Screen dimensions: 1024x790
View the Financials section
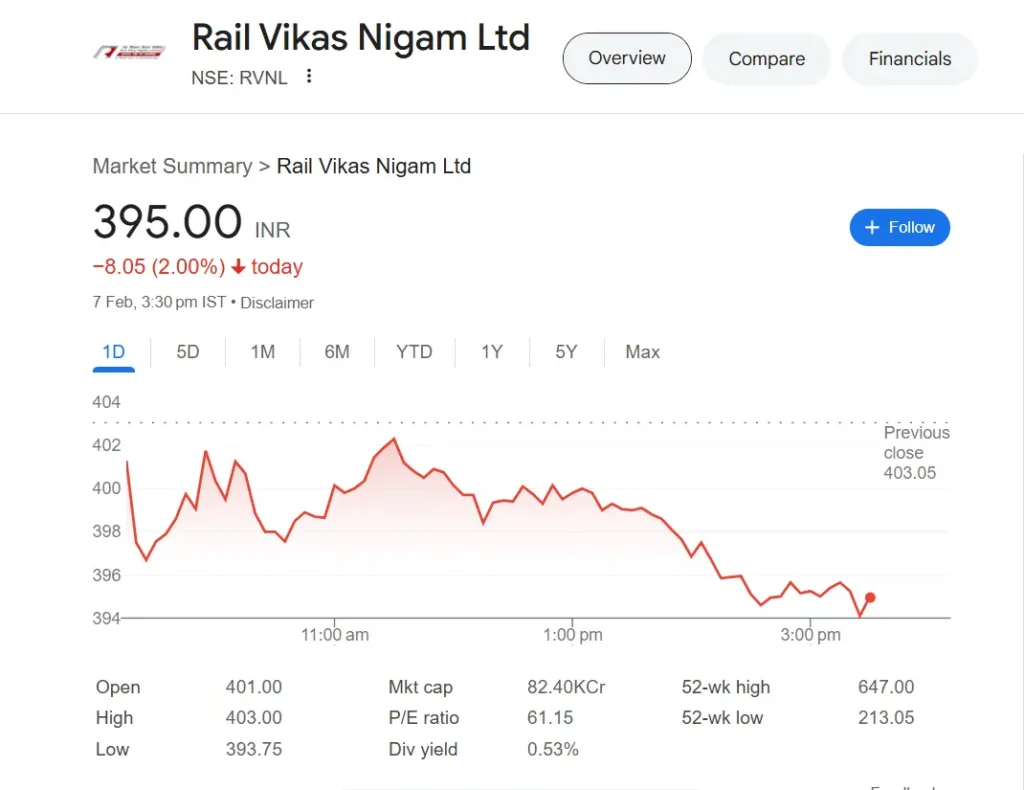(909, 59)
